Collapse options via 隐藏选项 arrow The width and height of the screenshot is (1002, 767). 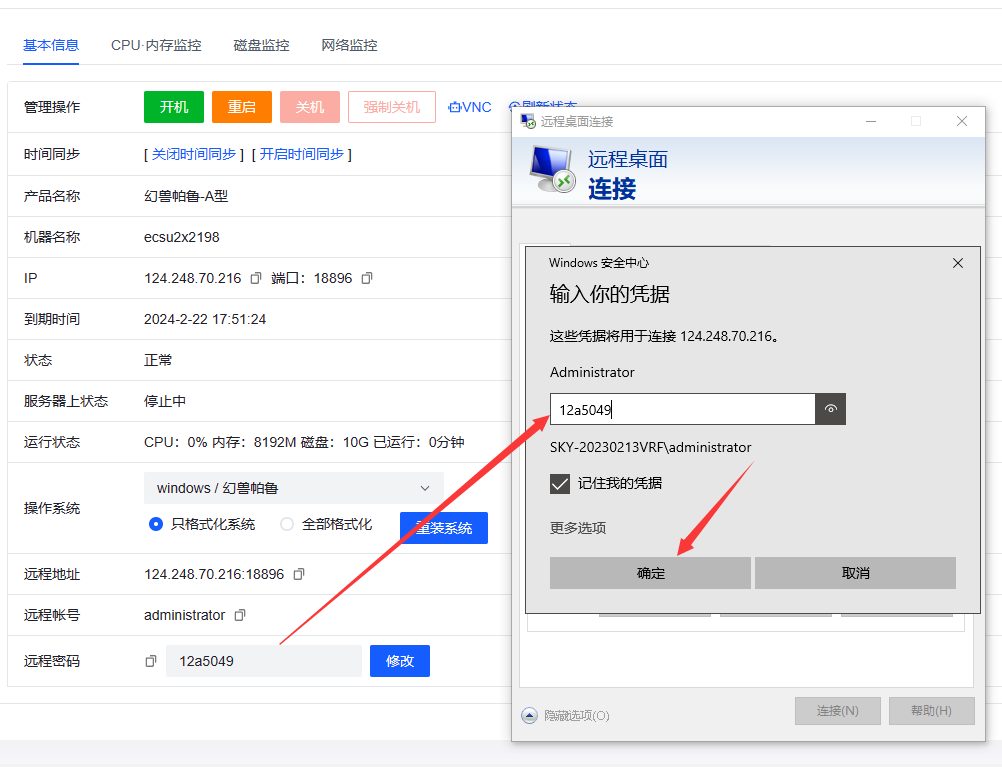530,715
